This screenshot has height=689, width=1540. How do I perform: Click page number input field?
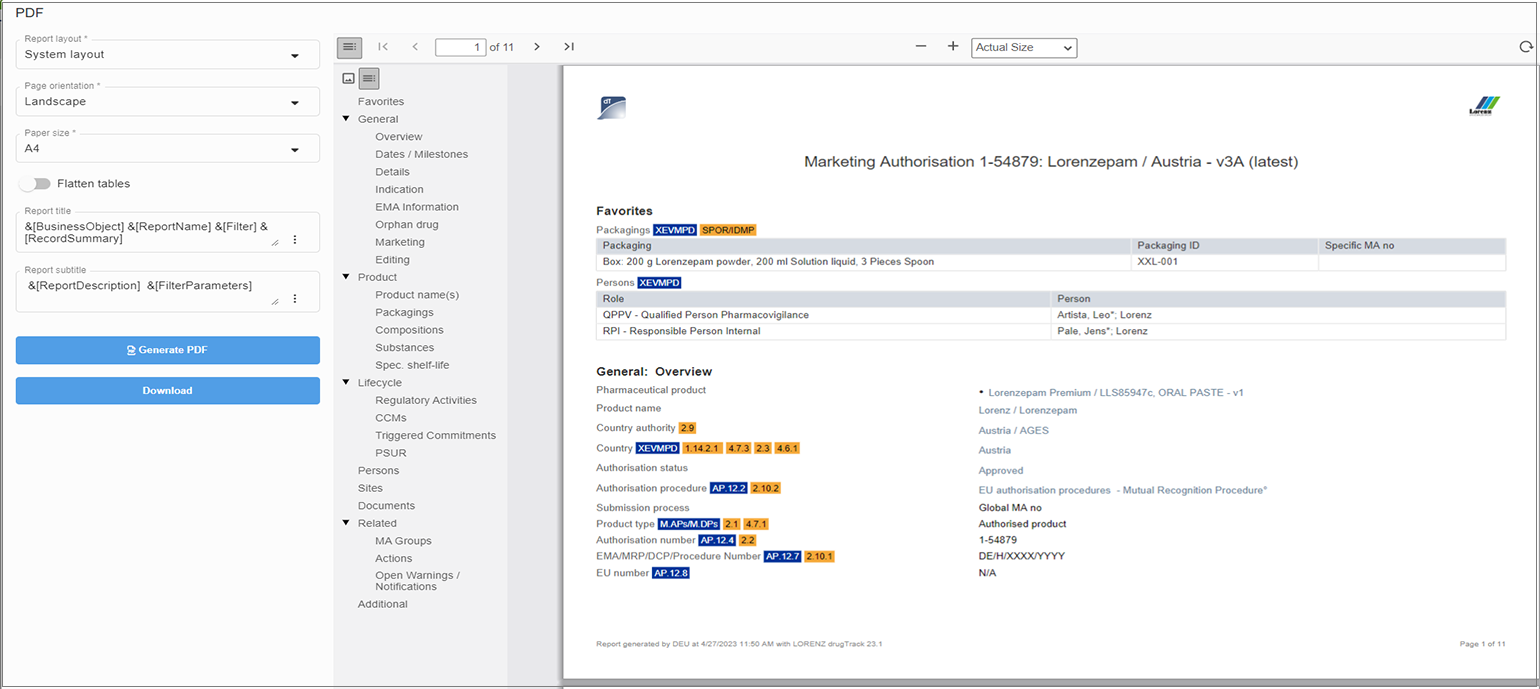tap(461, 47)
